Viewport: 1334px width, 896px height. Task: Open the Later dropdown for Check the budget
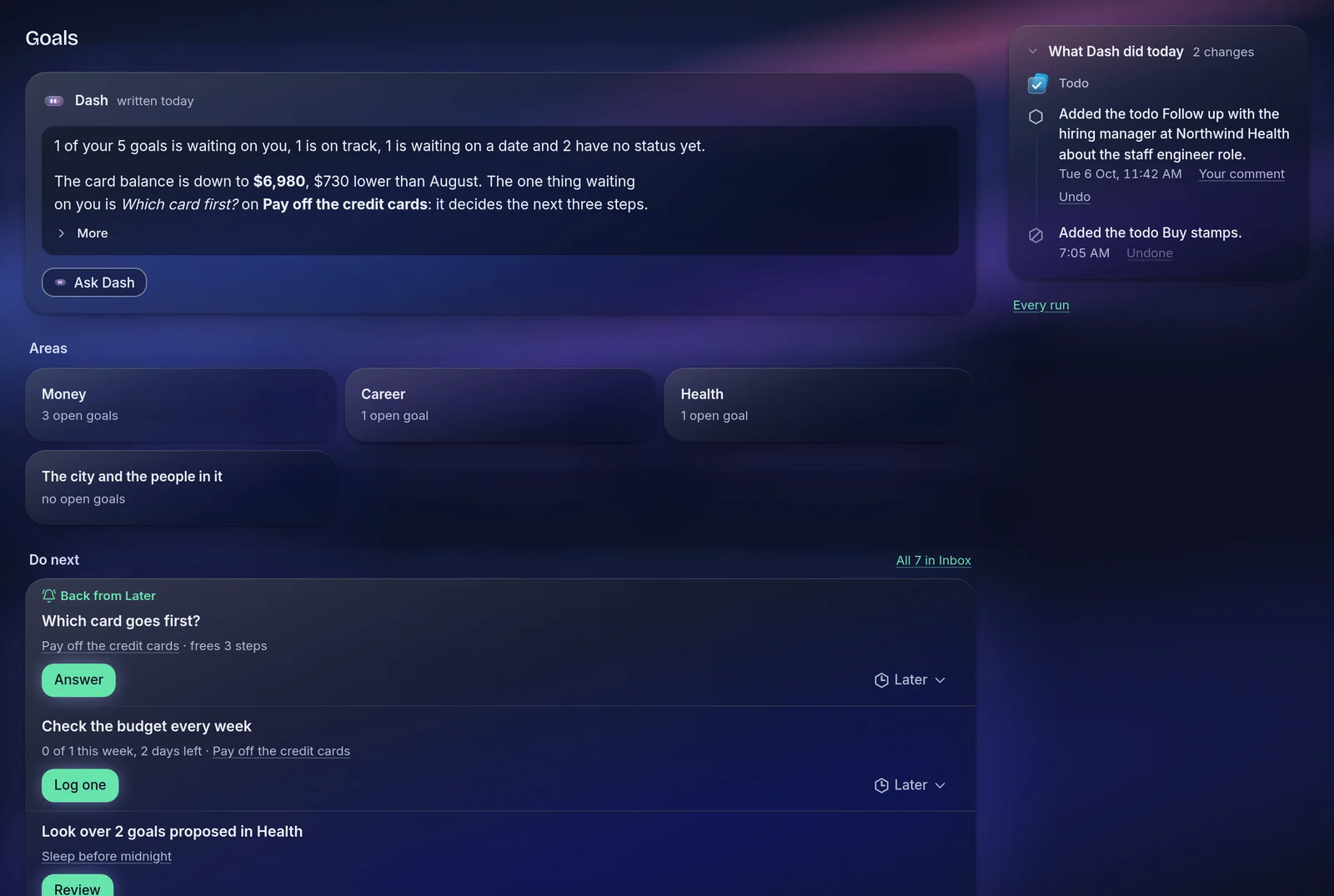(910, 785)
